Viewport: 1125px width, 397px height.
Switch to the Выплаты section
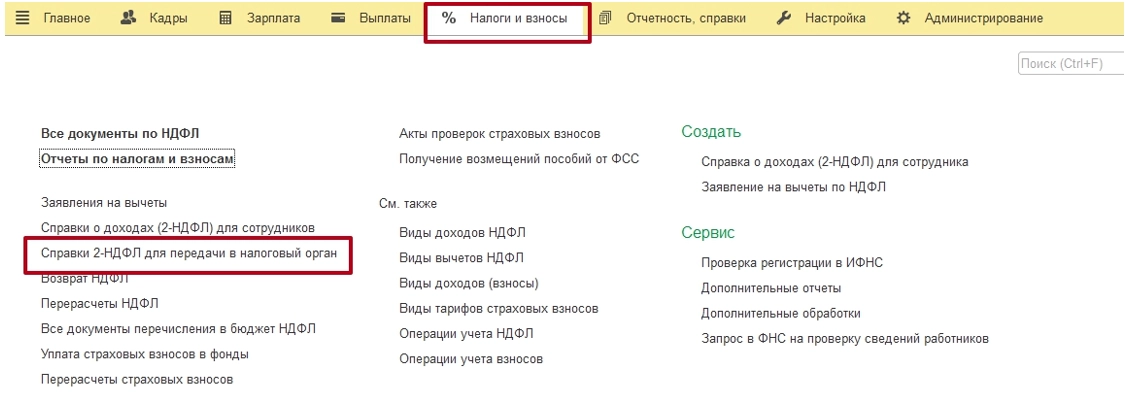coord(385,18)
